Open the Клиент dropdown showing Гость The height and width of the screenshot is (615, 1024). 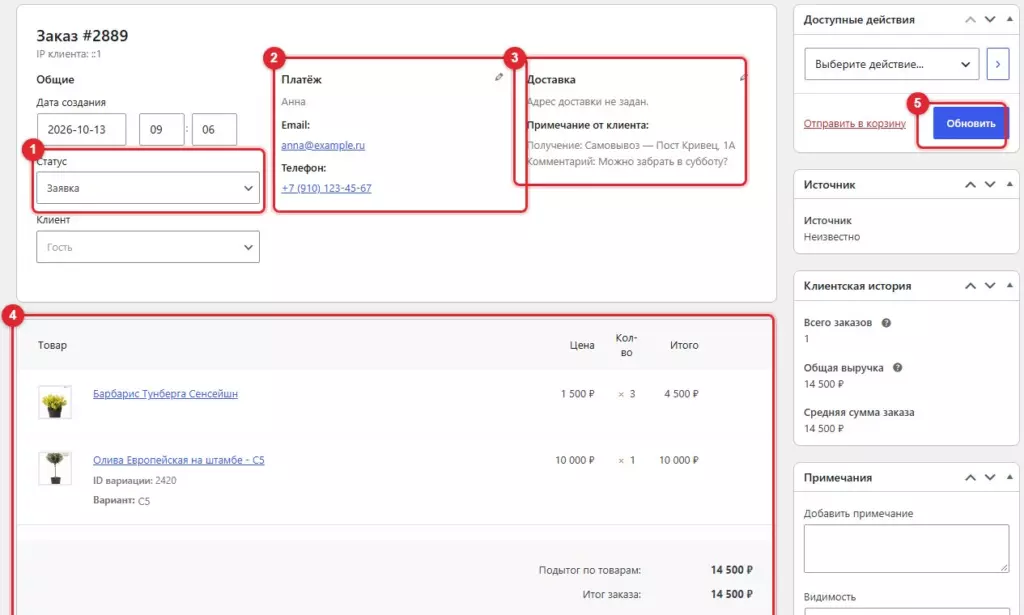point(148,247)
